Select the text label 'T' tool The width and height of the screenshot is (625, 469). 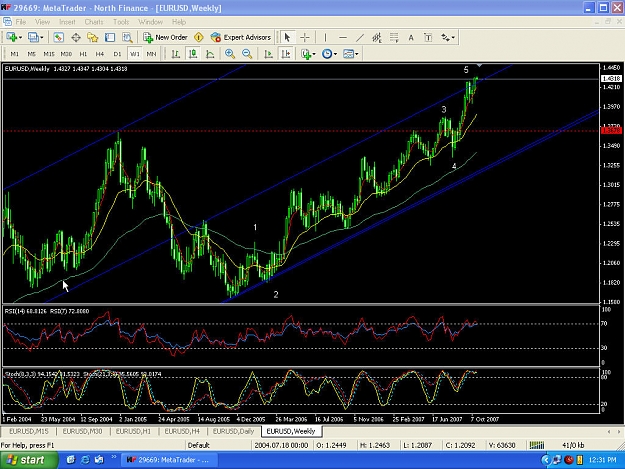pyautogui.click(x=428, y=37)
